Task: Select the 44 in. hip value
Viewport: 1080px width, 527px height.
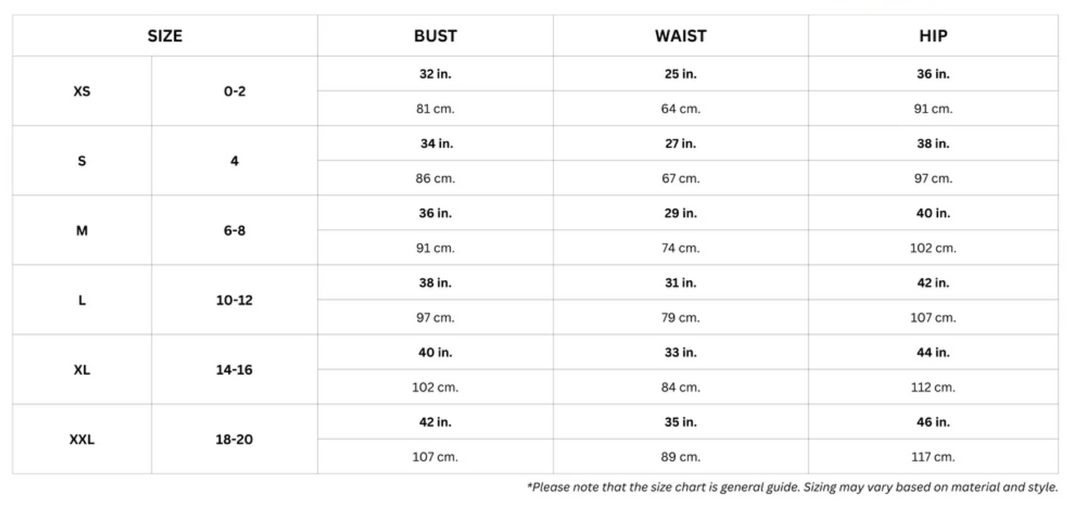Action: pyautogui.click(x=933, y=352)
